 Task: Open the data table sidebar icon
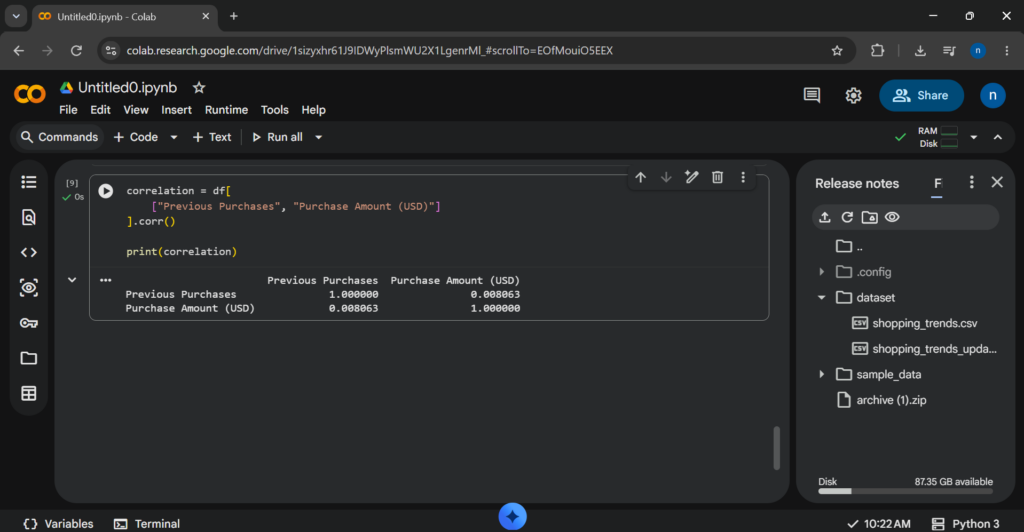pos(29,394)
